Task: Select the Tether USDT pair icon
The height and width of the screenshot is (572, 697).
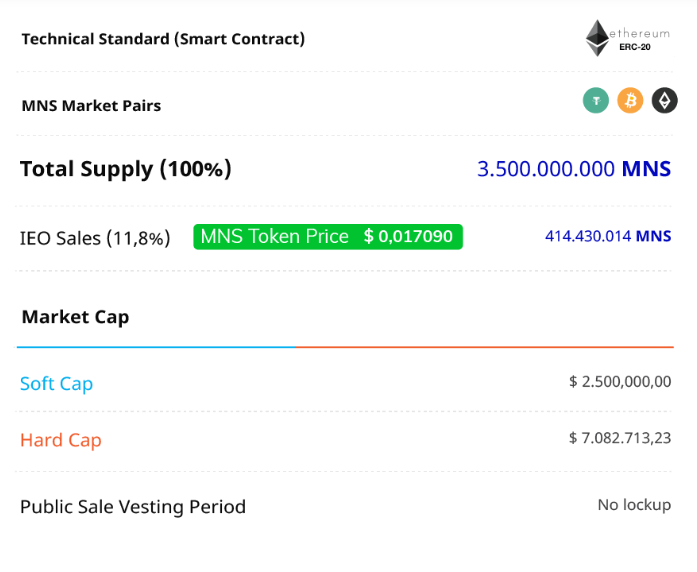Action: 596,100
